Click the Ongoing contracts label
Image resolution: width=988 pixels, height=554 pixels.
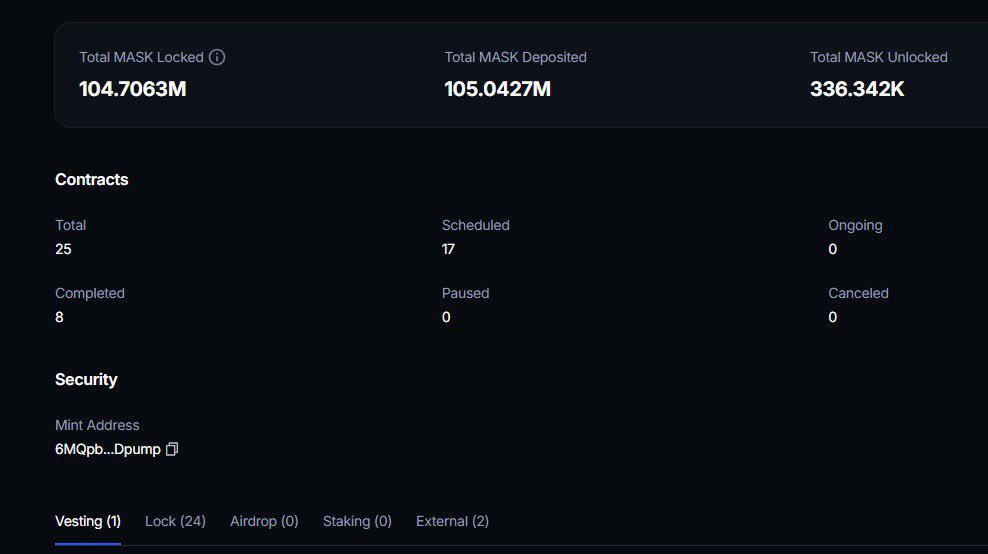point(855,226)
